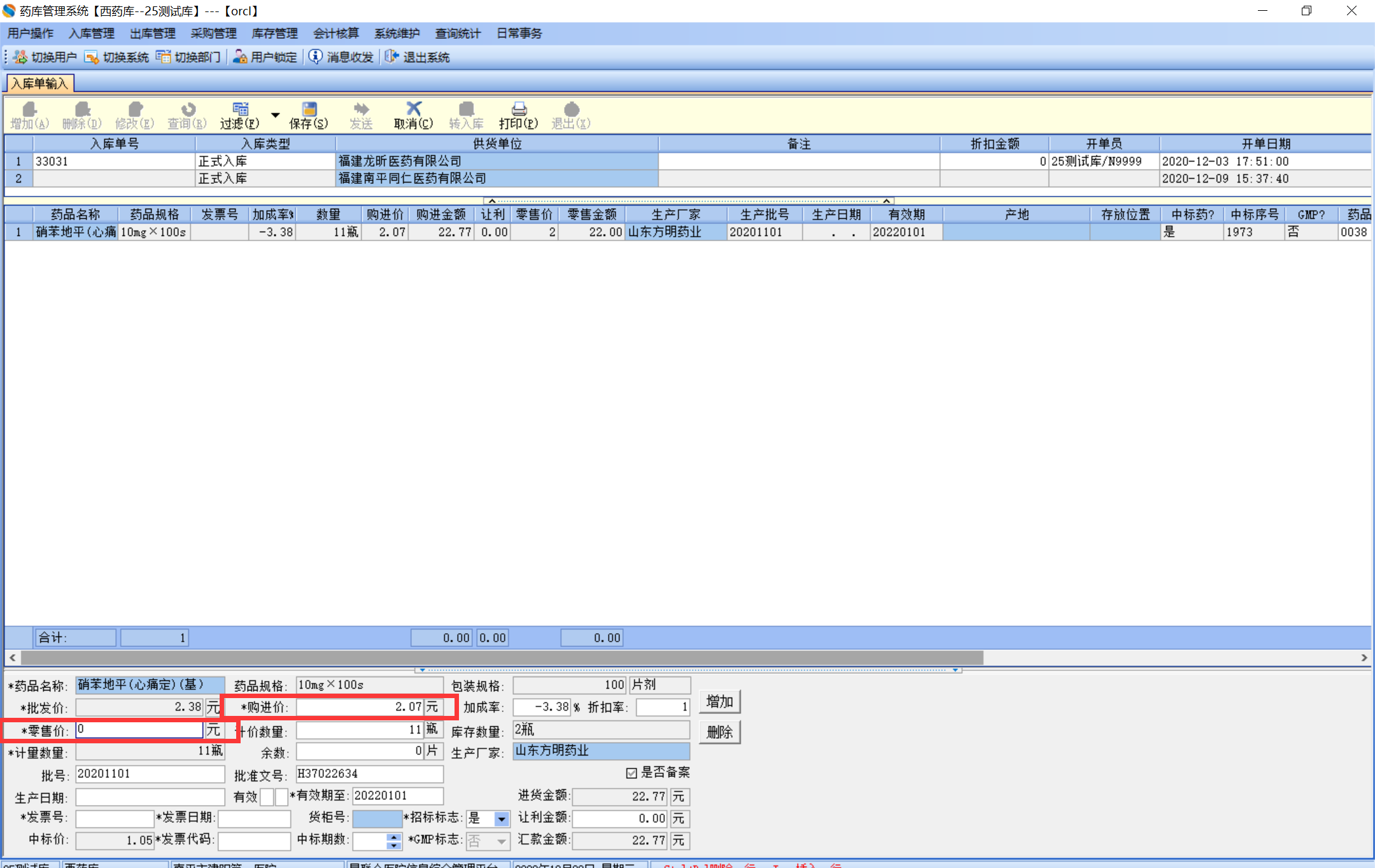Toggle the 是否备案 checkbox
Image resolution: width=1375 pixels, height=868 pixels.
tap(631, 773)
